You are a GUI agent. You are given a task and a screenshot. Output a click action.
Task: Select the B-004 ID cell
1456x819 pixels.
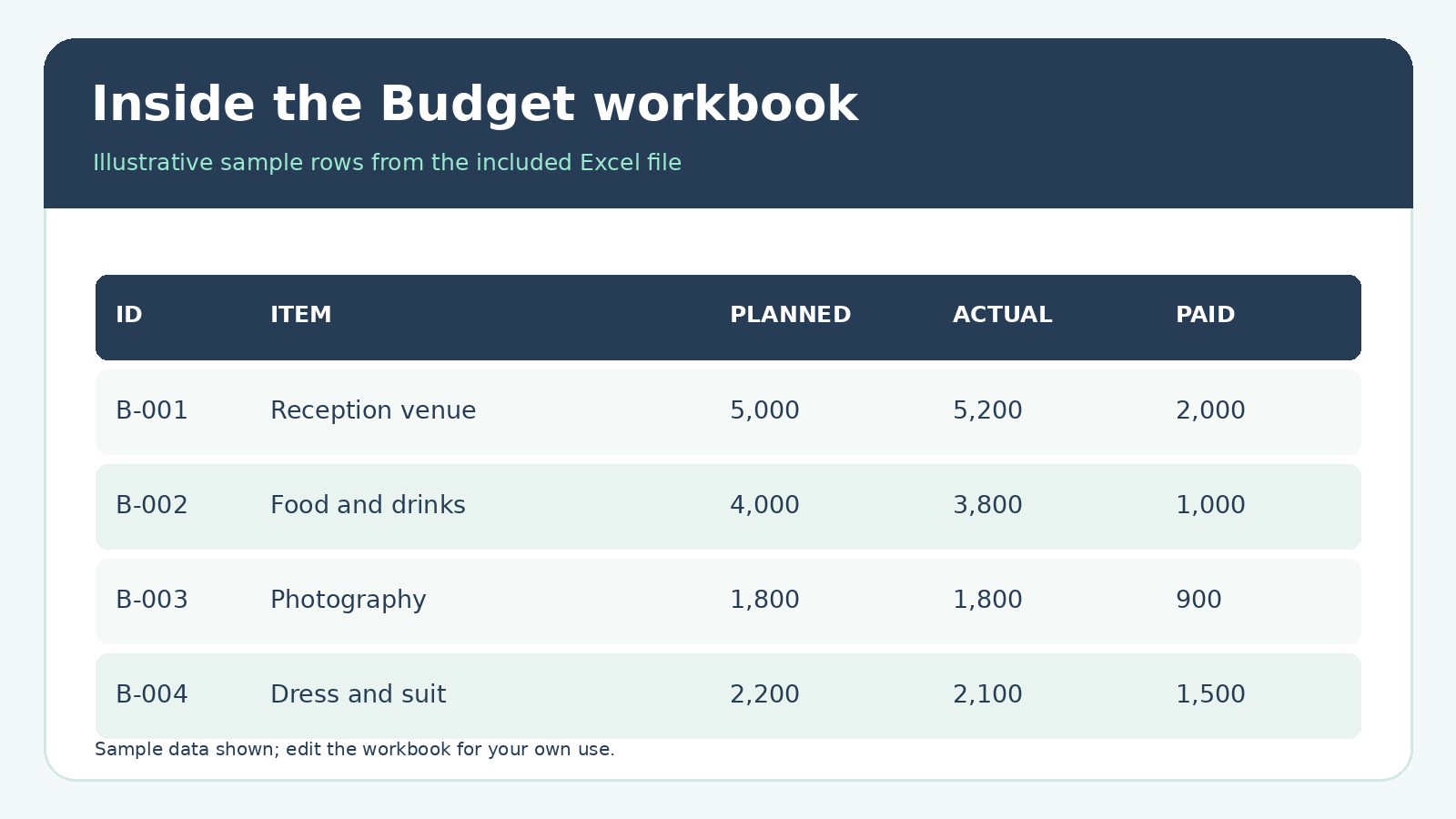pyautogui.click(x=152, y=694)
